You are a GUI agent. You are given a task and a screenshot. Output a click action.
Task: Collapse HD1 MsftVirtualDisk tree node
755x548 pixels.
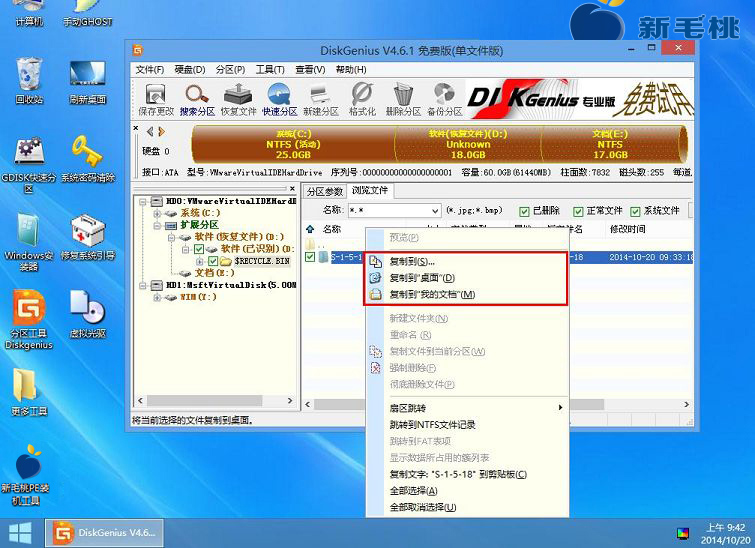pos(143,286)
